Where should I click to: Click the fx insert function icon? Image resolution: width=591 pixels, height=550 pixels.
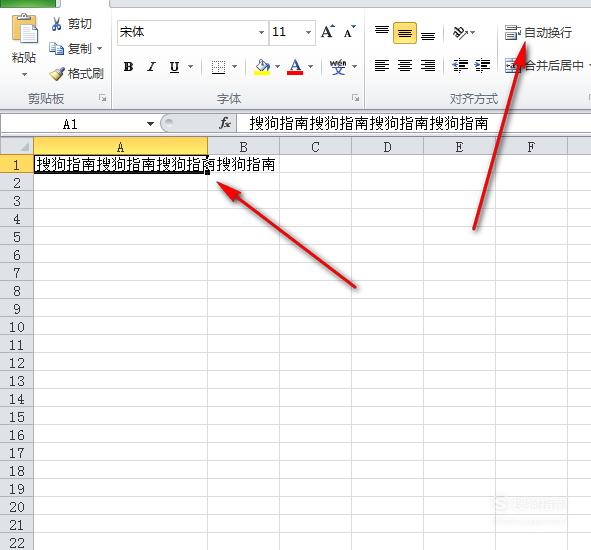pyautogui.click(x=225, y=123)
